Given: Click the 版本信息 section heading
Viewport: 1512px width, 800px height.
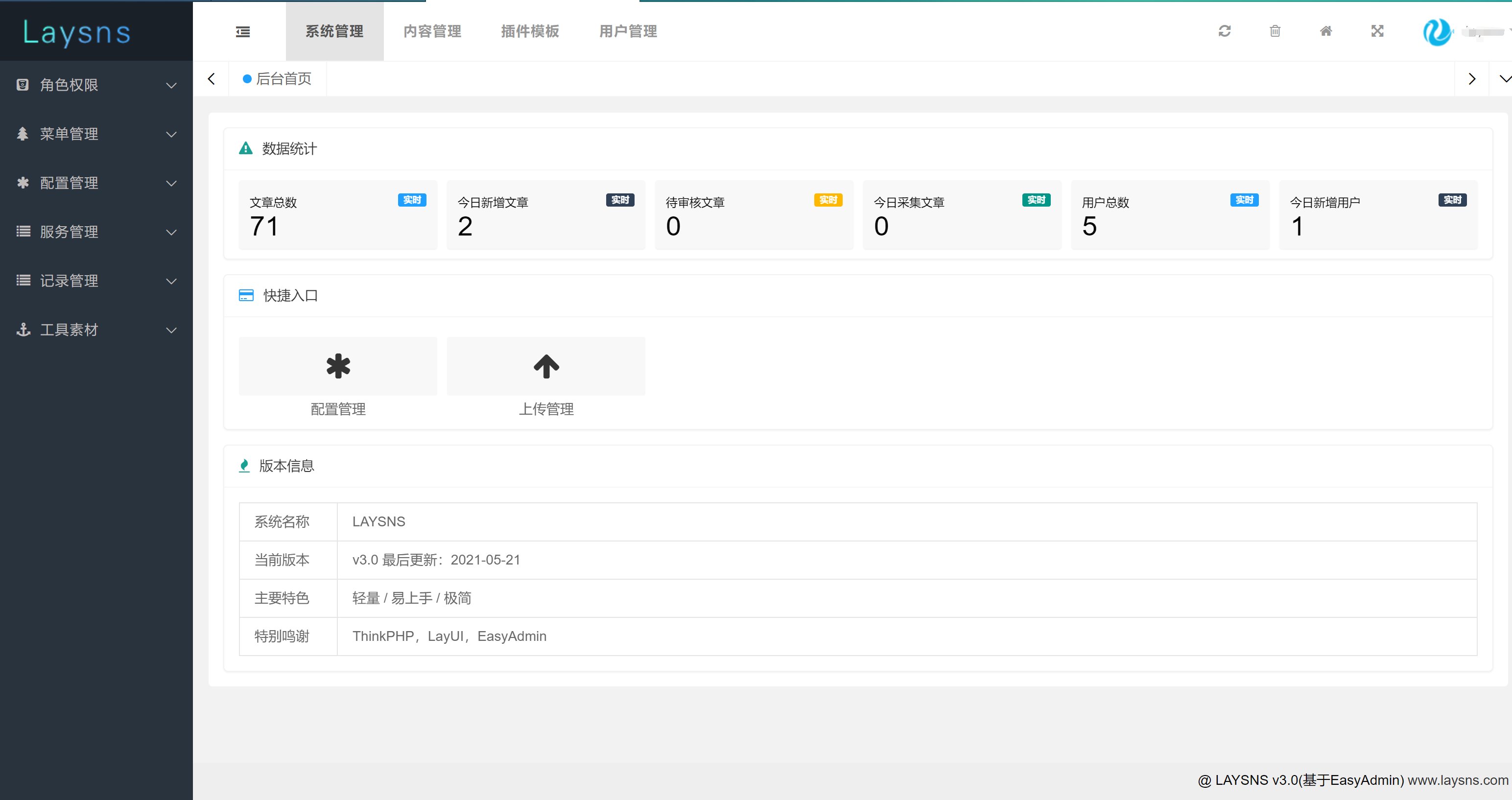Looking at the screenshot, I should pos(286,466).
